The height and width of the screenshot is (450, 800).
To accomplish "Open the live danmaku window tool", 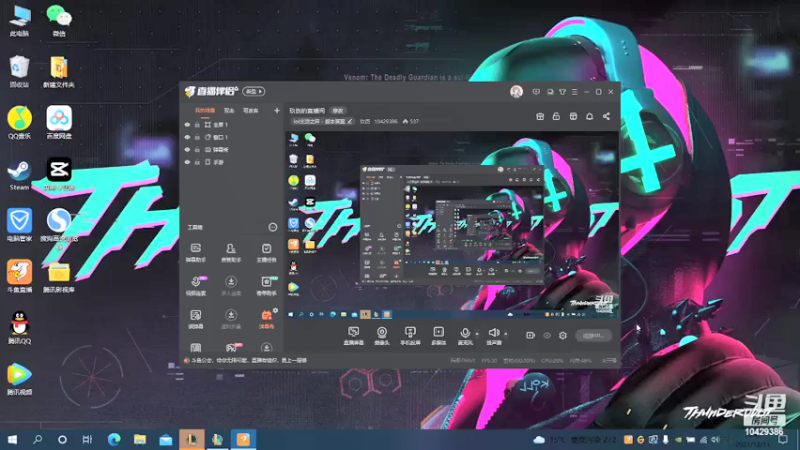I will pos(353,336).
